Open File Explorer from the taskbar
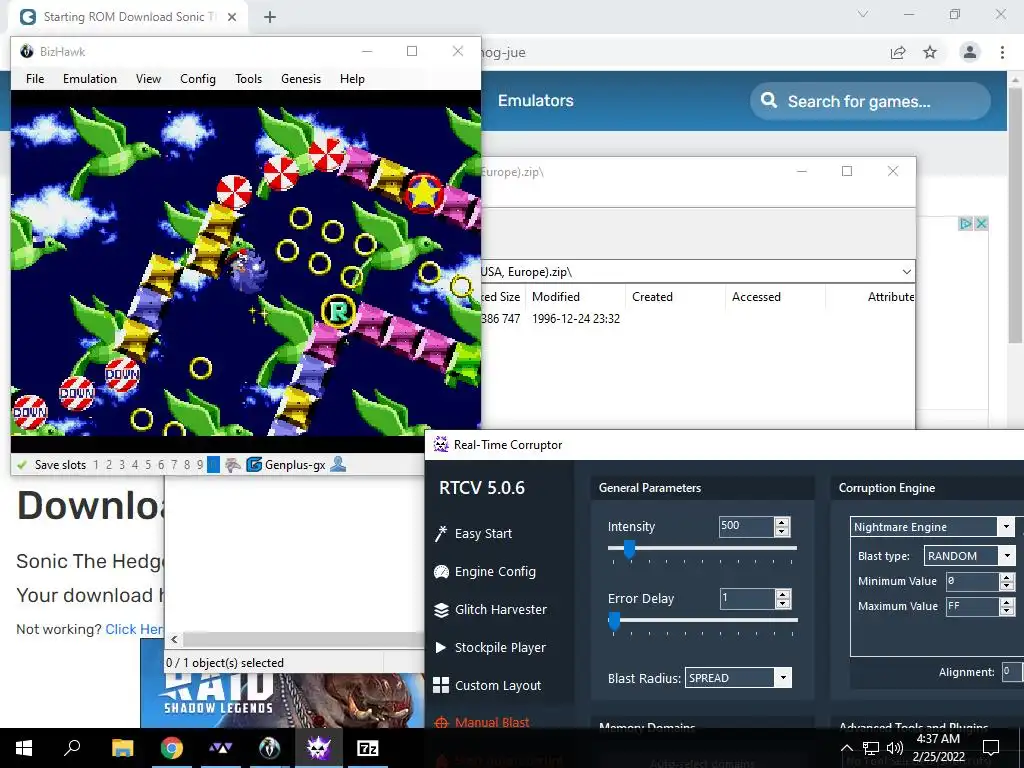Viewport: 1024px width, 768px height. (x=122, y=748)
